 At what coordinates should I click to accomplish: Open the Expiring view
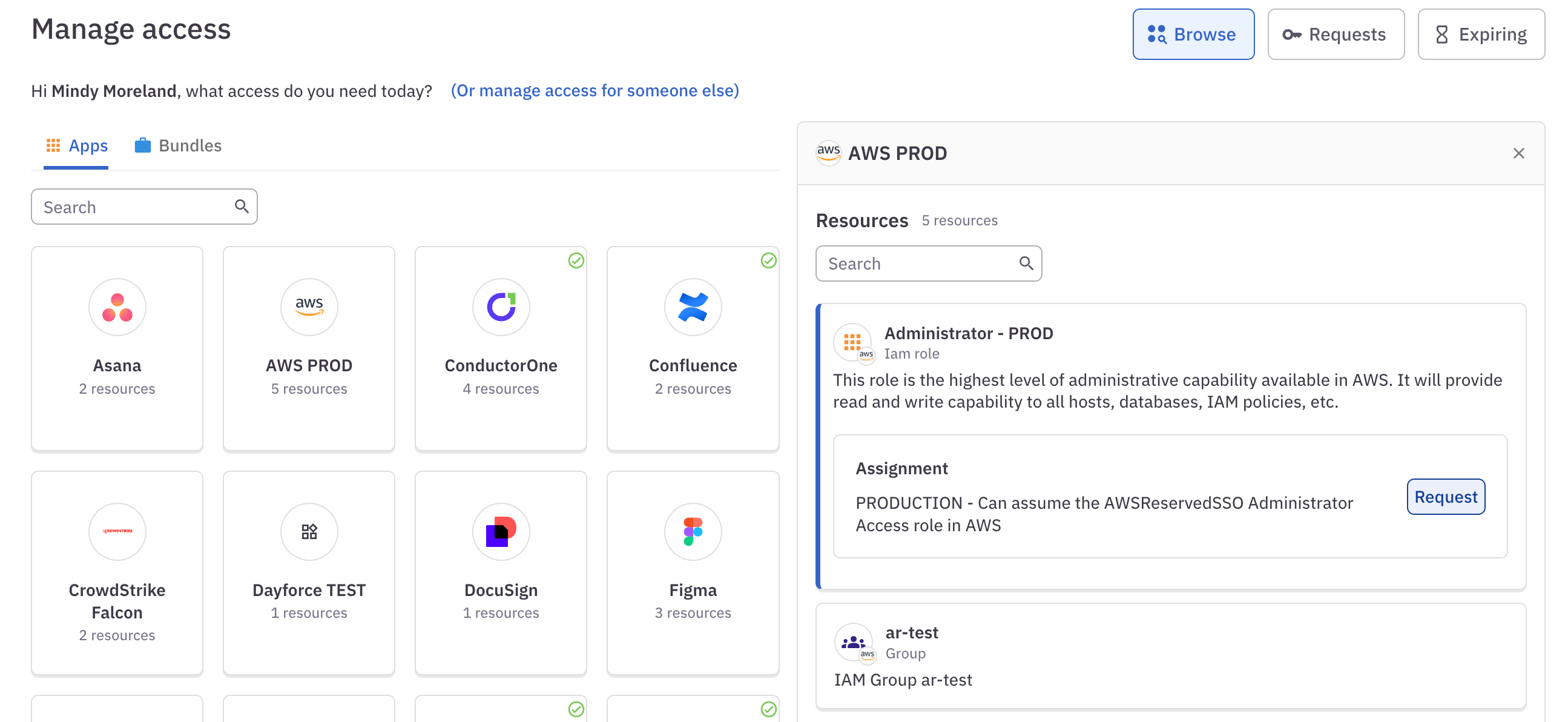(x=1480, y=34)
